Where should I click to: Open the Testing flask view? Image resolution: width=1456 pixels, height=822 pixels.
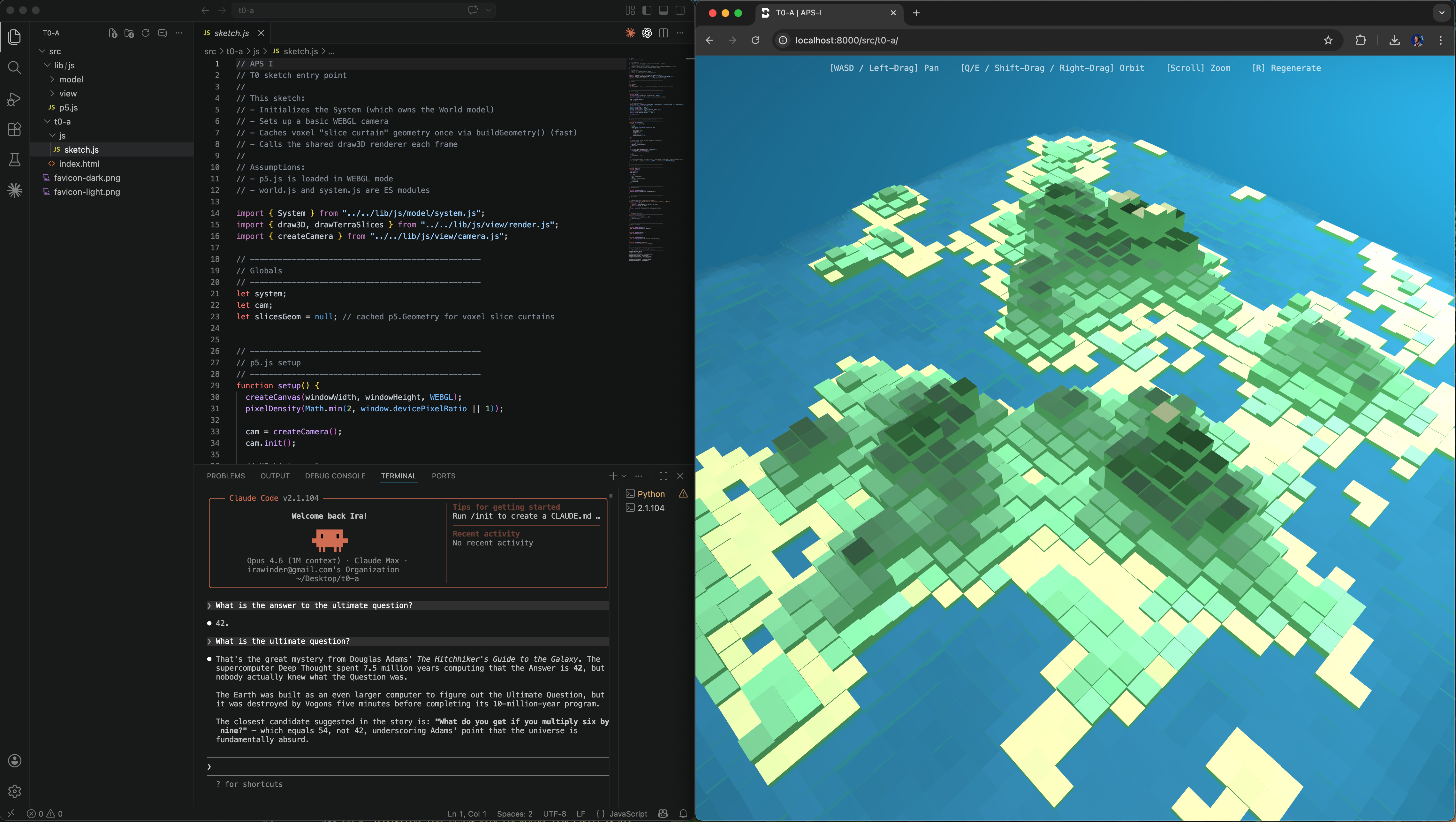pos(15,160)
